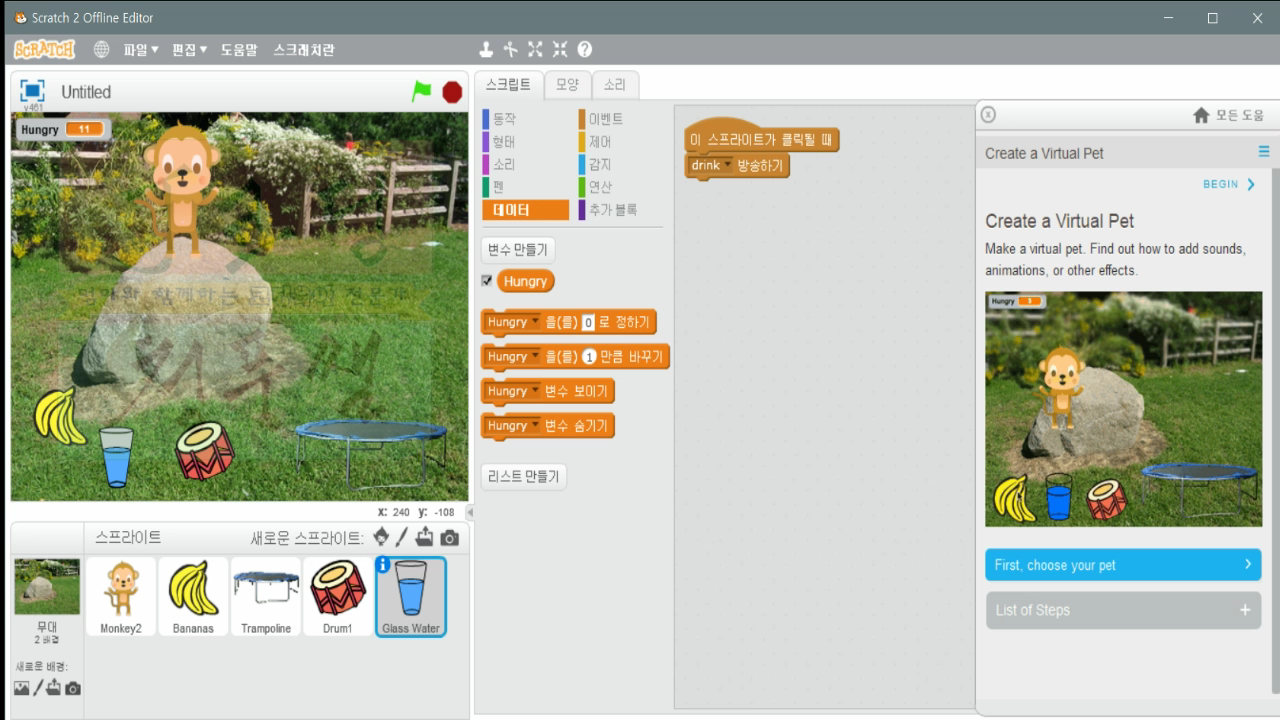Select the 데이터 block category

pos(525,210)
